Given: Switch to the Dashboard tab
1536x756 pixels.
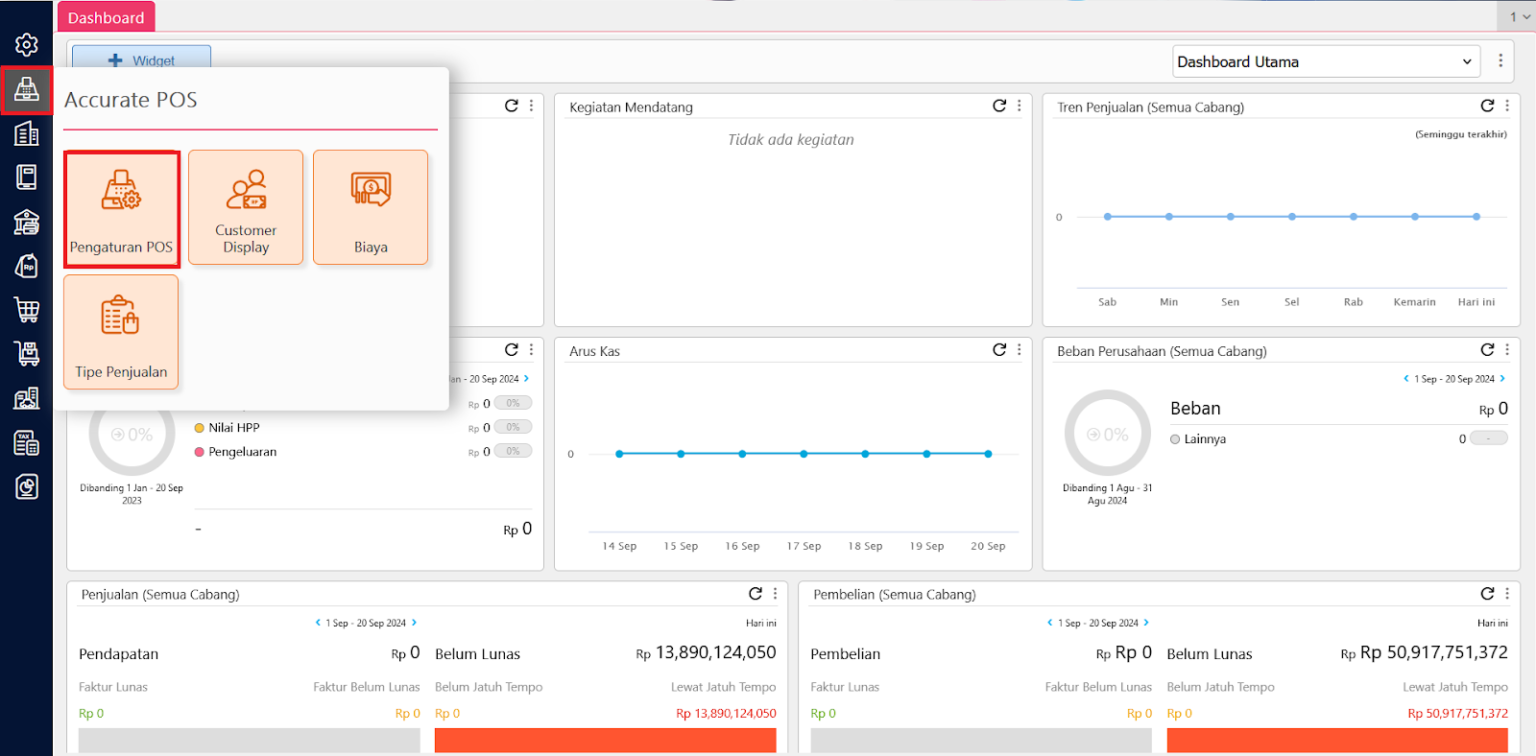Looking at the screenshot, I should 106,17.
